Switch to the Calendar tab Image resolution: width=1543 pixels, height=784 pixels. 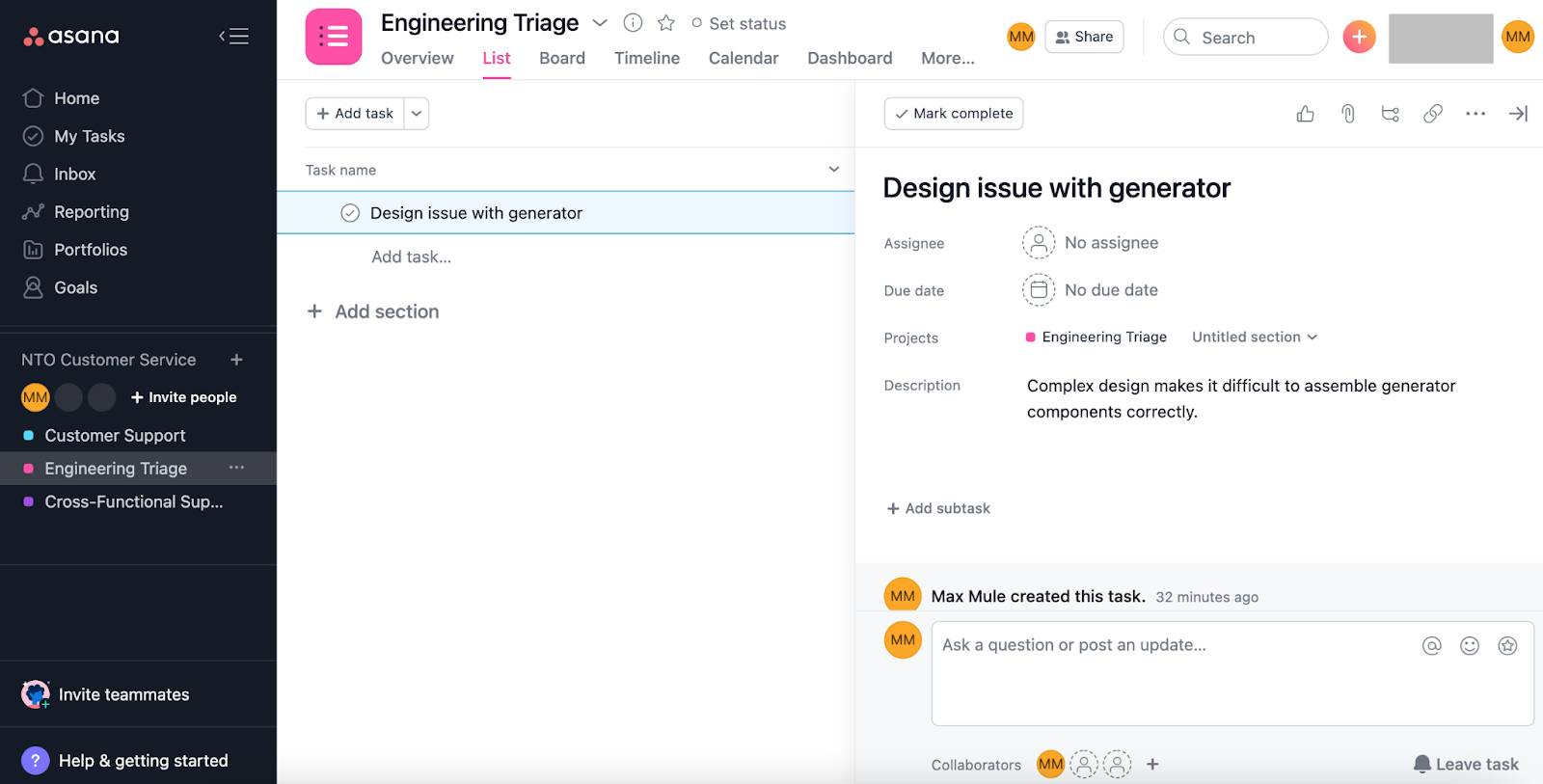(744, 58)
